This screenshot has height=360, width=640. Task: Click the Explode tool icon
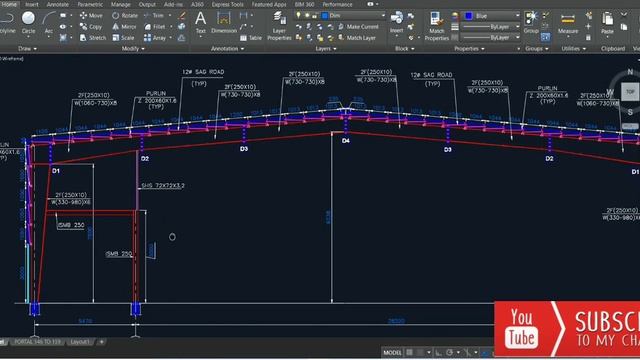coord(182,27)
